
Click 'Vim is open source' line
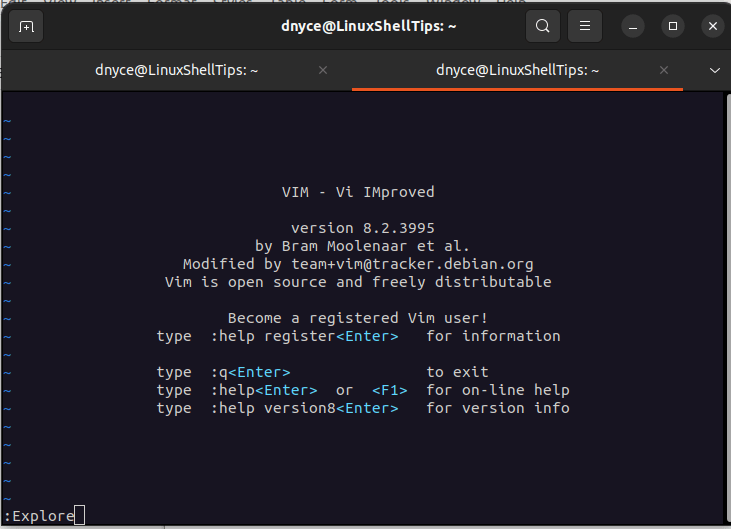[x=358, y=282]
